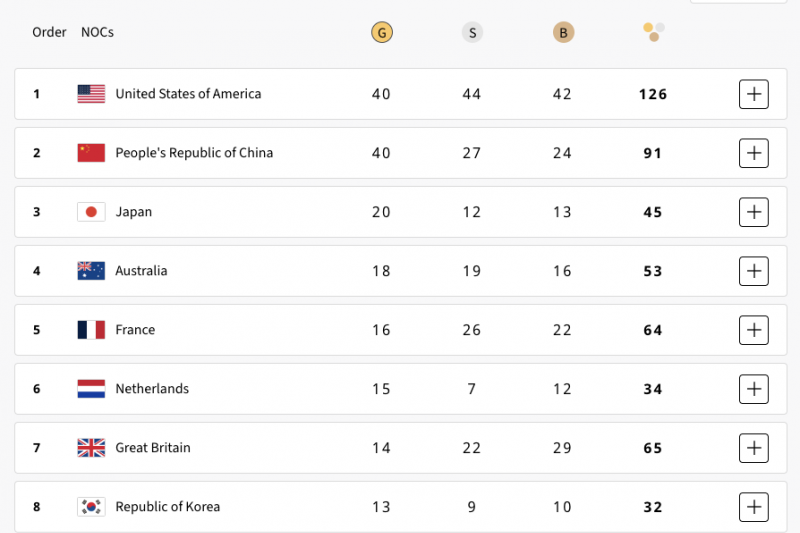The width and height of the screenshot is (800, 533).
Task: Click the Australia flag icon
Action: [91, 271]
